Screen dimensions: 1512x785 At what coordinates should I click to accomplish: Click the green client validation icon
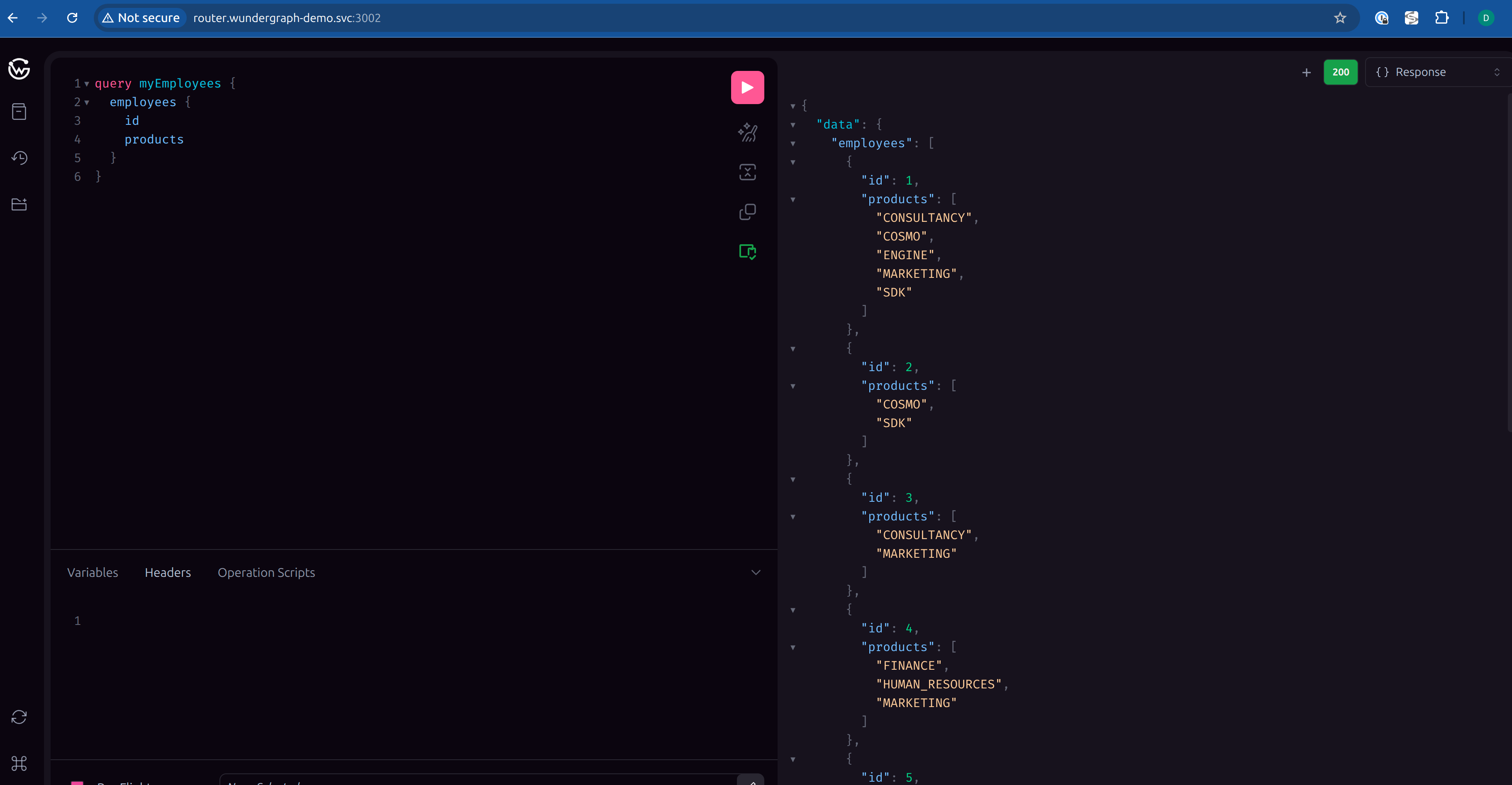(746, 252)
